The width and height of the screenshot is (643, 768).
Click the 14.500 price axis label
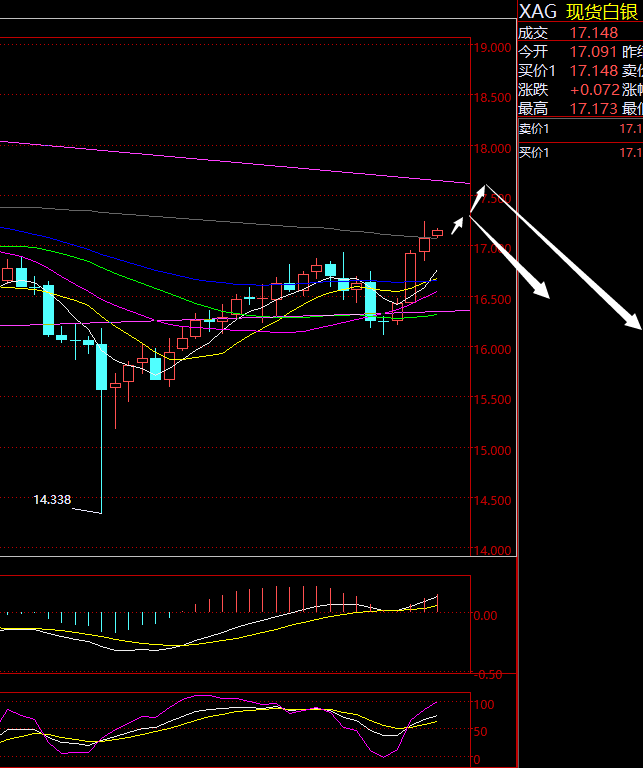[x=492, y=501]
